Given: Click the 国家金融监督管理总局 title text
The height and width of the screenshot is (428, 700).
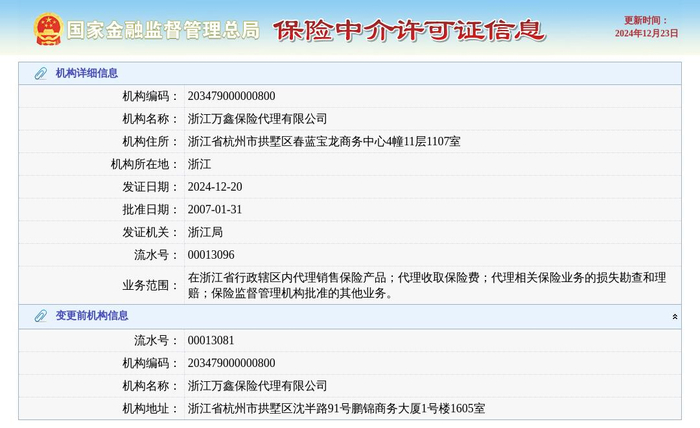Looking at the screenshot, I should (x=163, y=30).
